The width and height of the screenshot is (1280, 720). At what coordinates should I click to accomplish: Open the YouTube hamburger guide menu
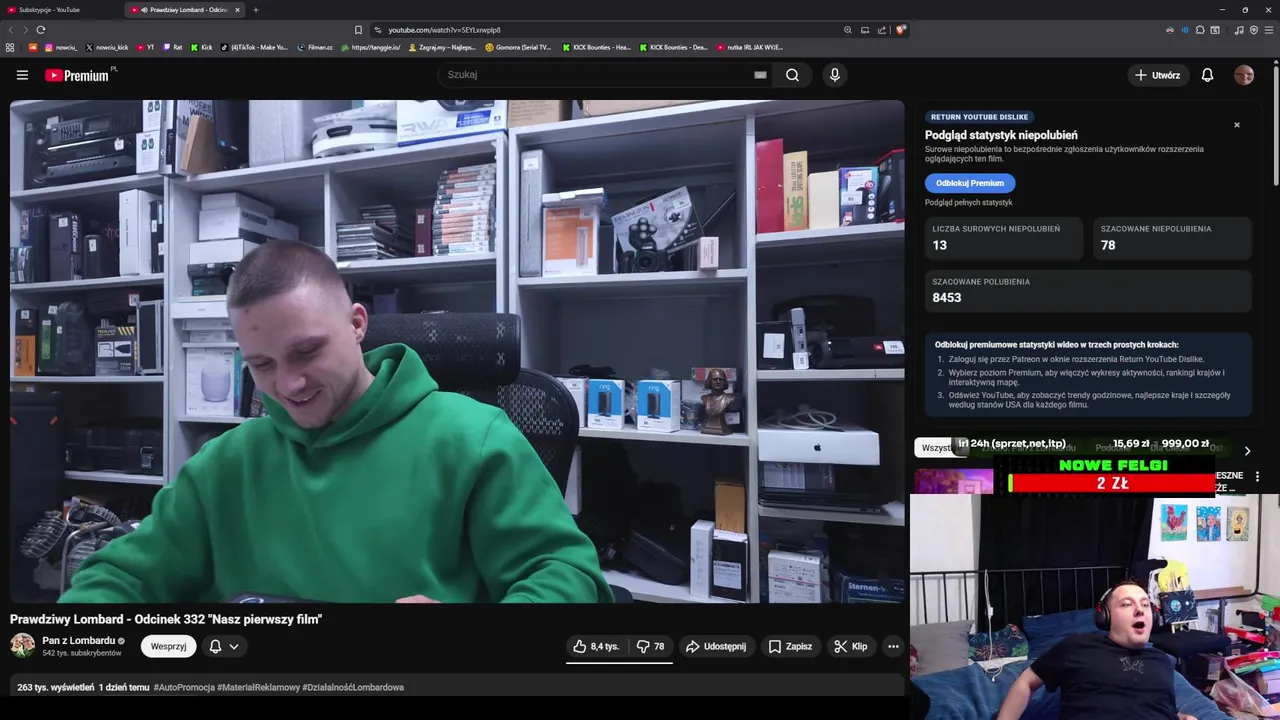[x=22, y=75]
